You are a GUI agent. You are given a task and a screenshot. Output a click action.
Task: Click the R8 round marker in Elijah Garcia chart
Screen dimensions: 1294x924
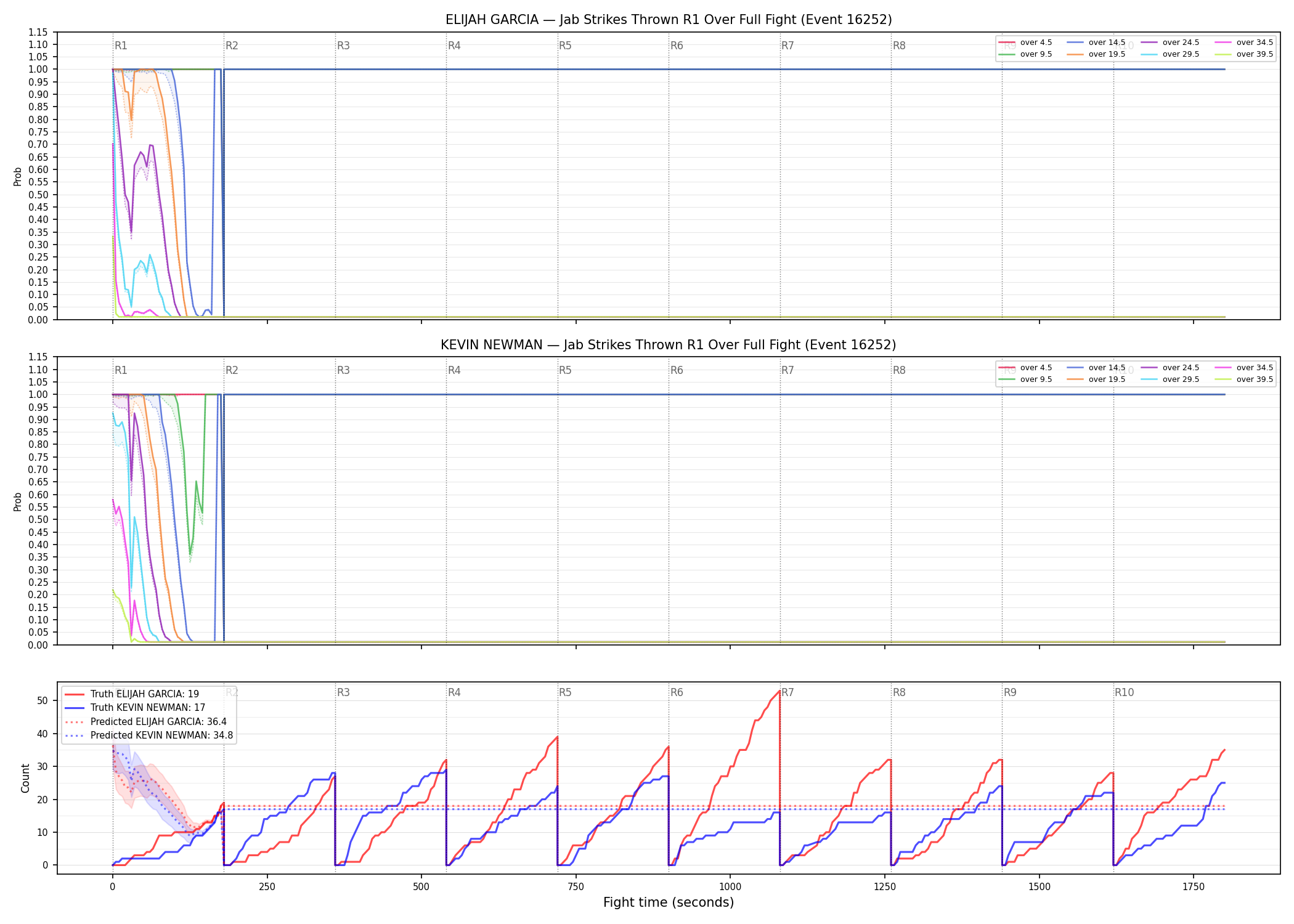pyautogui.click(x=899, y=46)
